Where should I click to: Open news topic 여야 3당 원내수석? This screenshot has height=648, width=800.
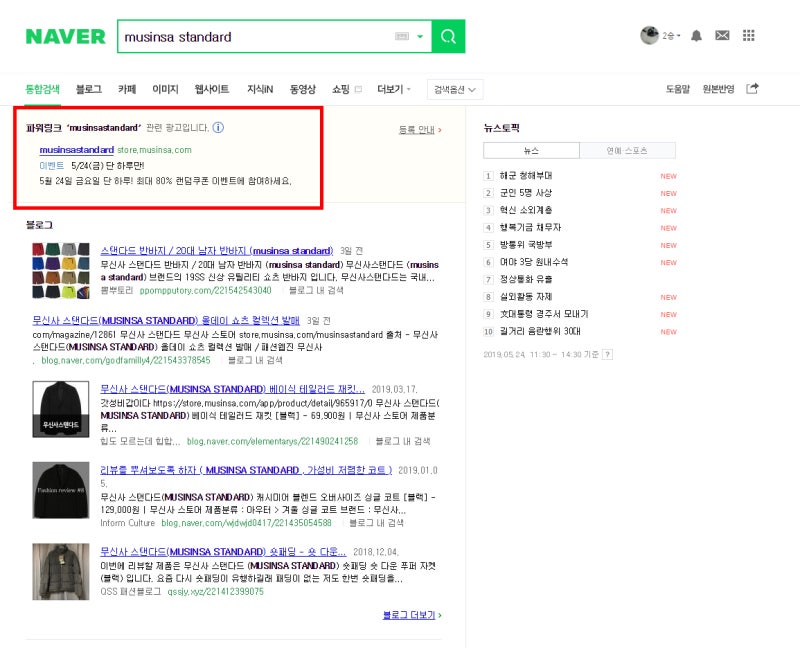(534, 262)
